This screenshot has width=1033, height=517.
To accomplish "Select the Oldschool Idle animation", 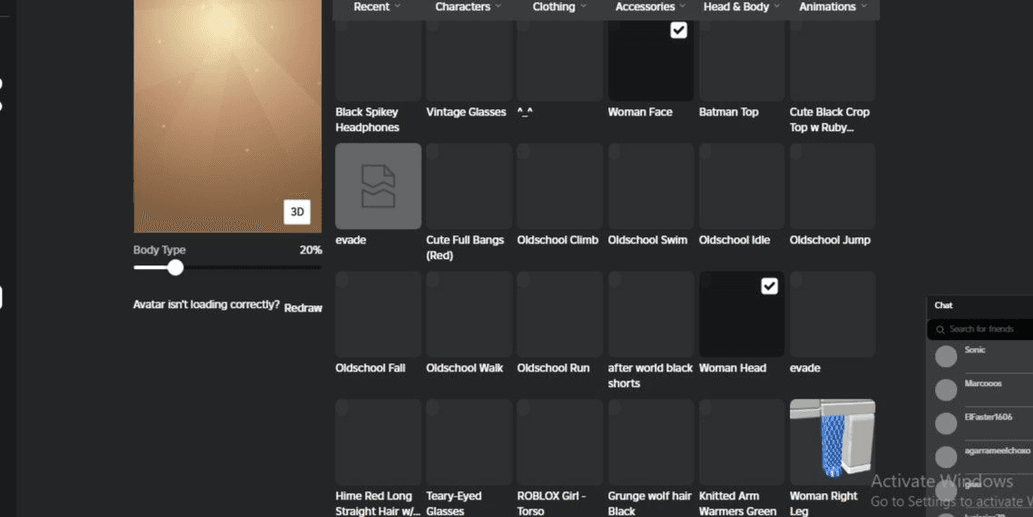I will tap(742, 186).
